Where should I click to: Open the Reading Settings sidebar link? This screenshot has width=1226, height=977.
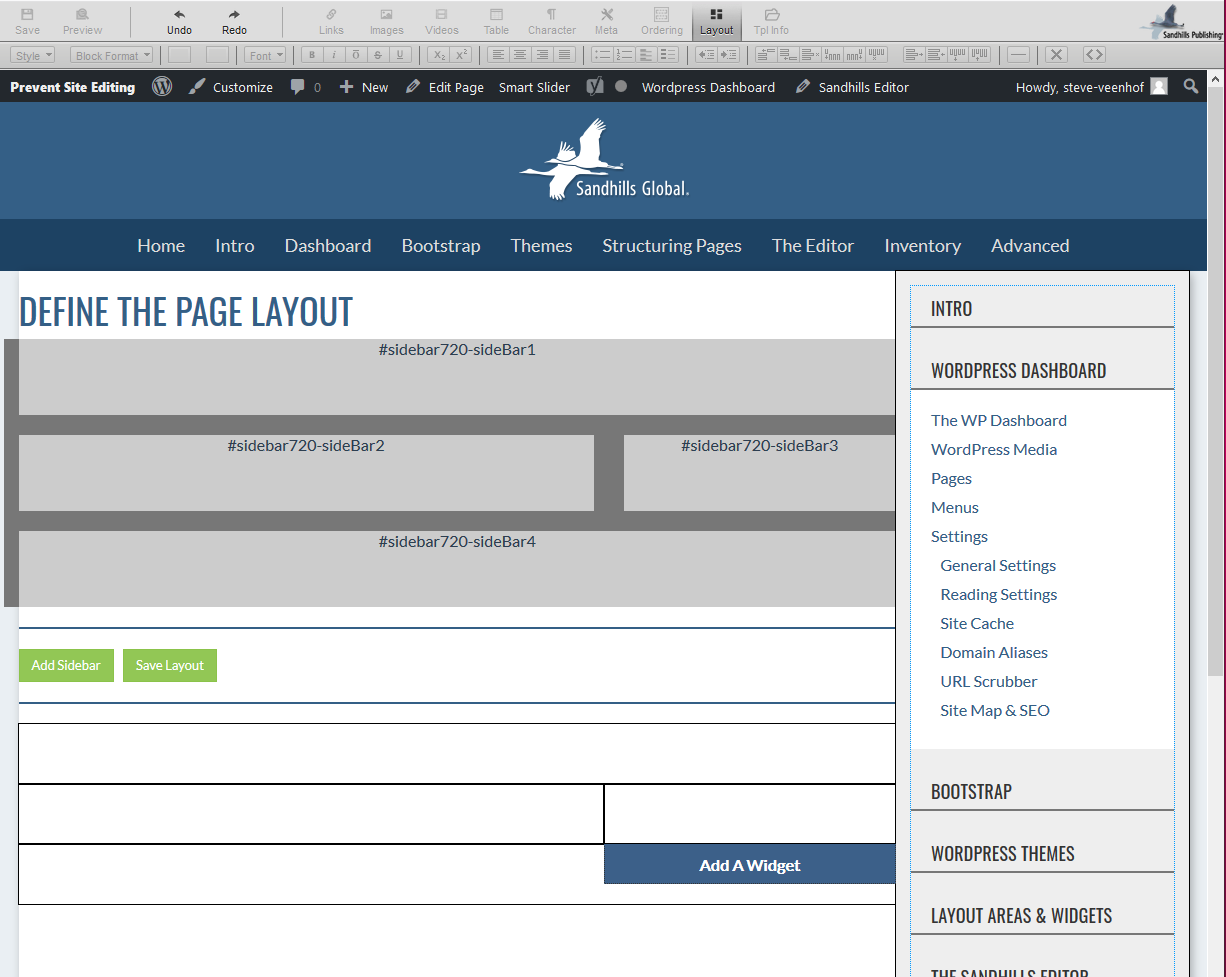(x=998, y=594)
